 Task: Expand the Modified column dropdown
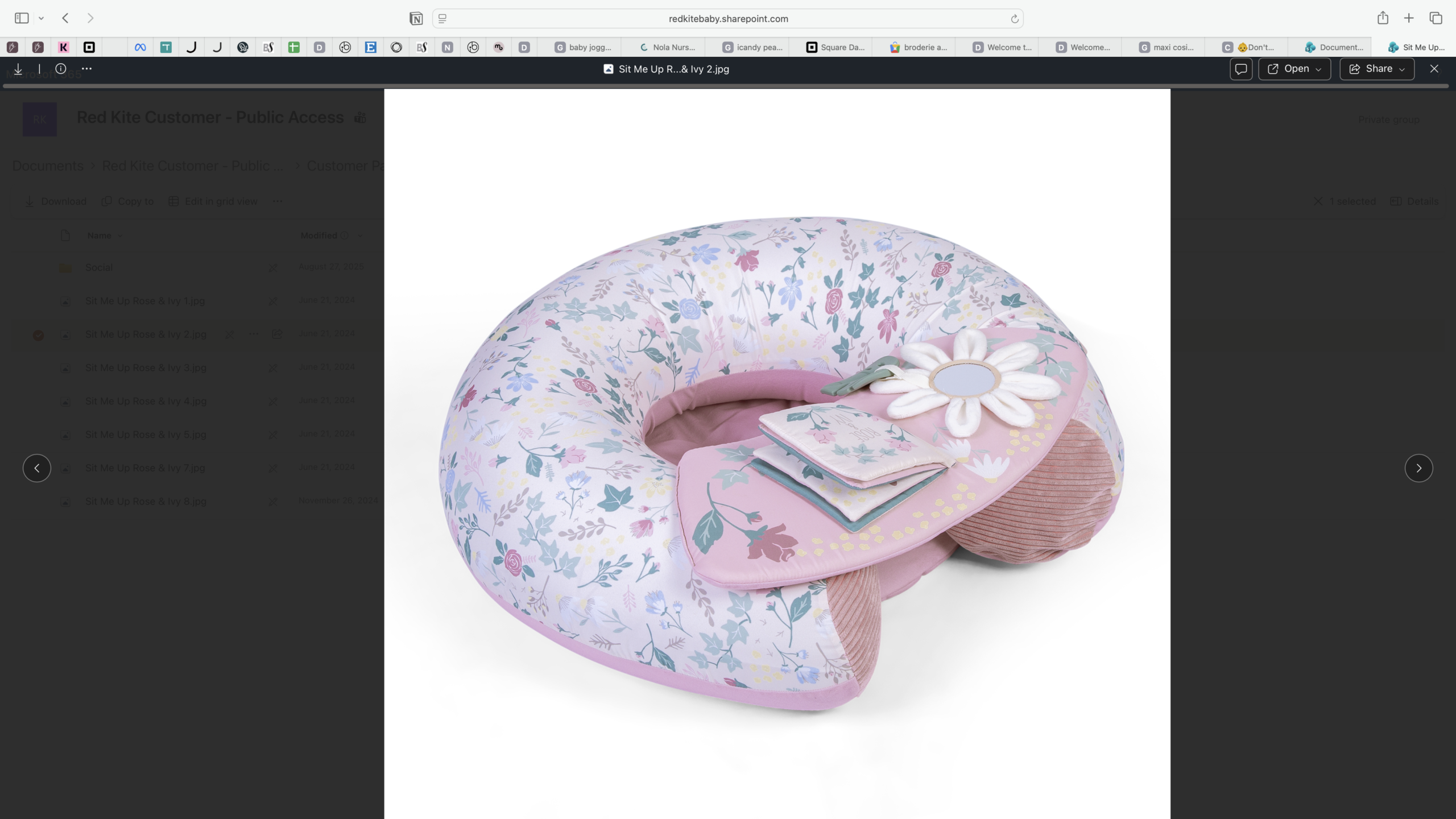pyautogui.click(x=360, y=235)
